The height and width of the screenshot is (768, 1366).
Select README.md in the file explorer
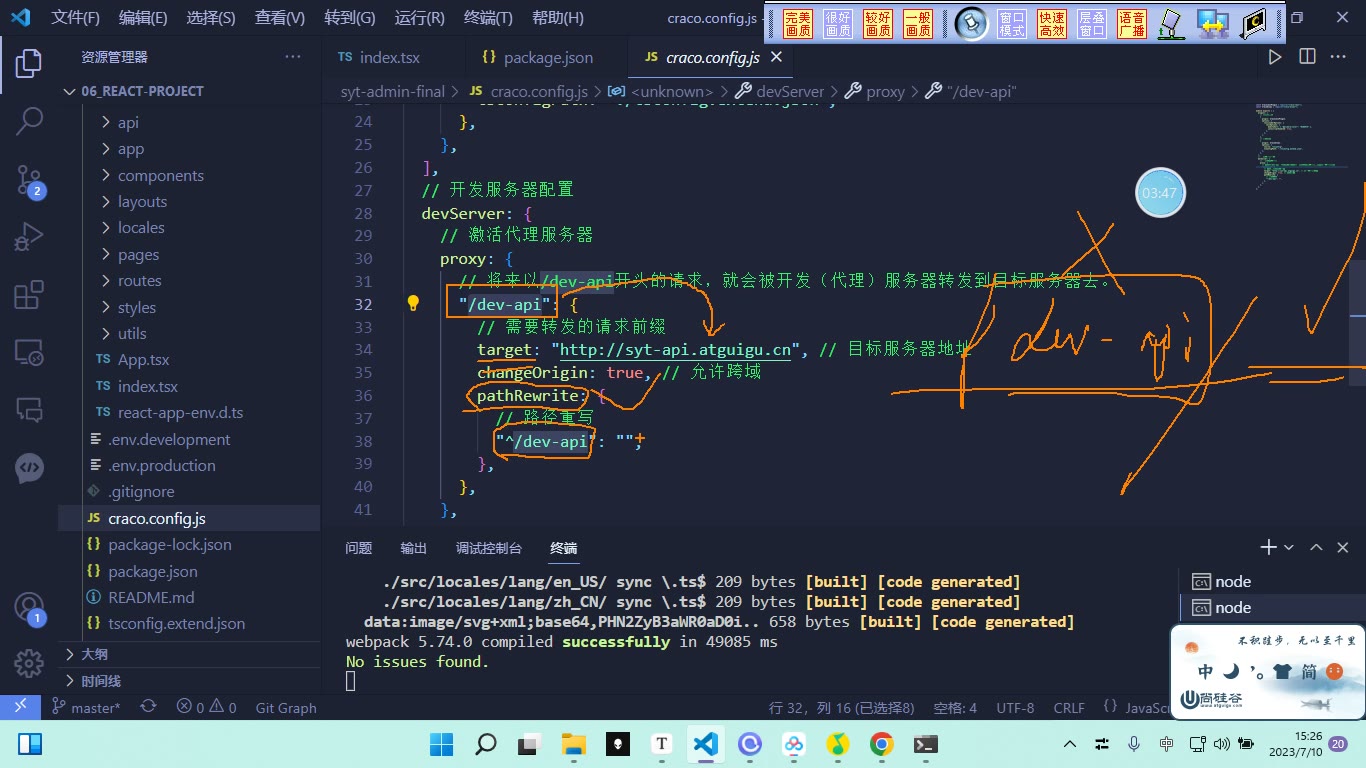pyautogui.click(x=151, y=597)
